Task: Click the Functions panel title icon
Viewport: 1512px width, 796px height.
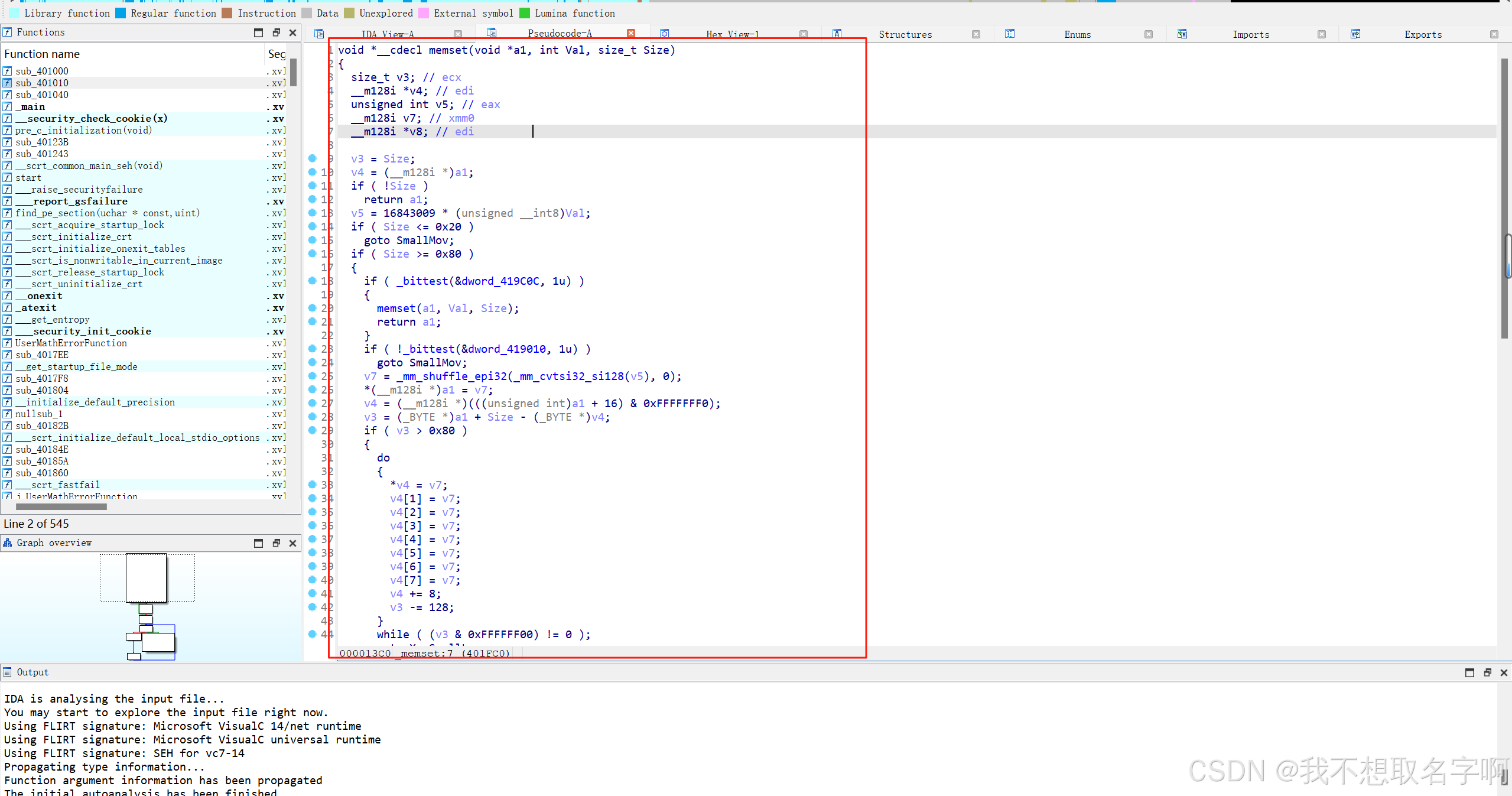Action: point(8,32)
